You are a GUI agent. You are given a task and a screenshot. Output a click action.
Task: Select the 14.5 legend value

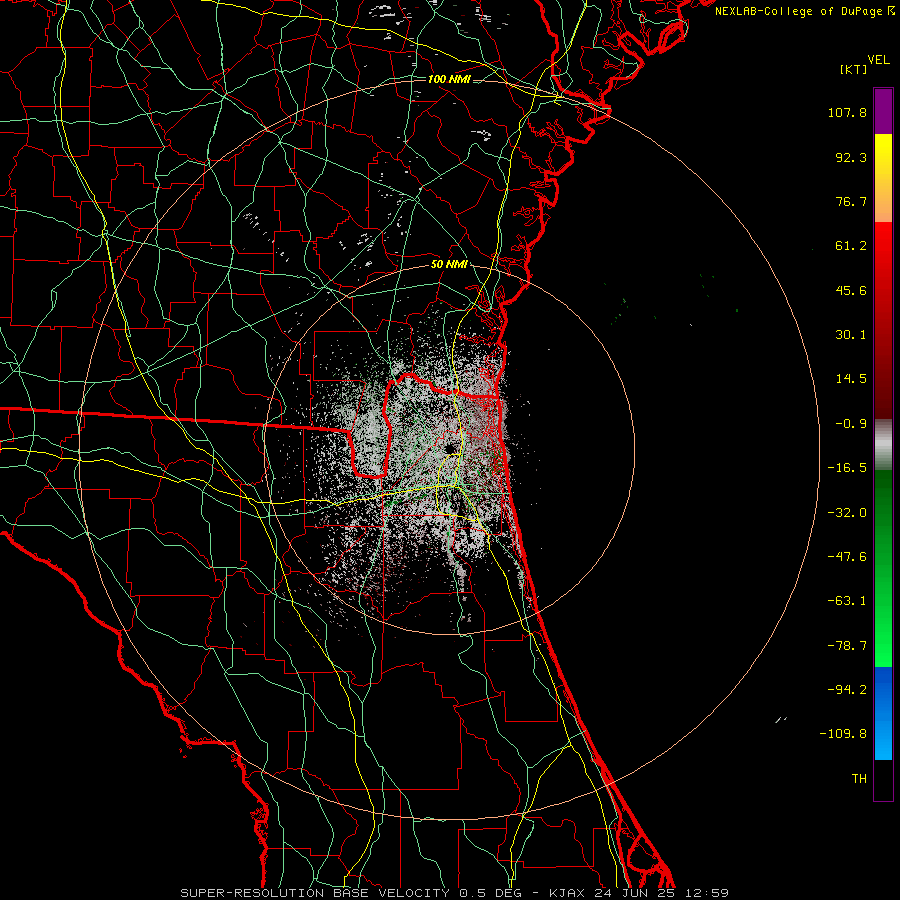pos(851,379)
